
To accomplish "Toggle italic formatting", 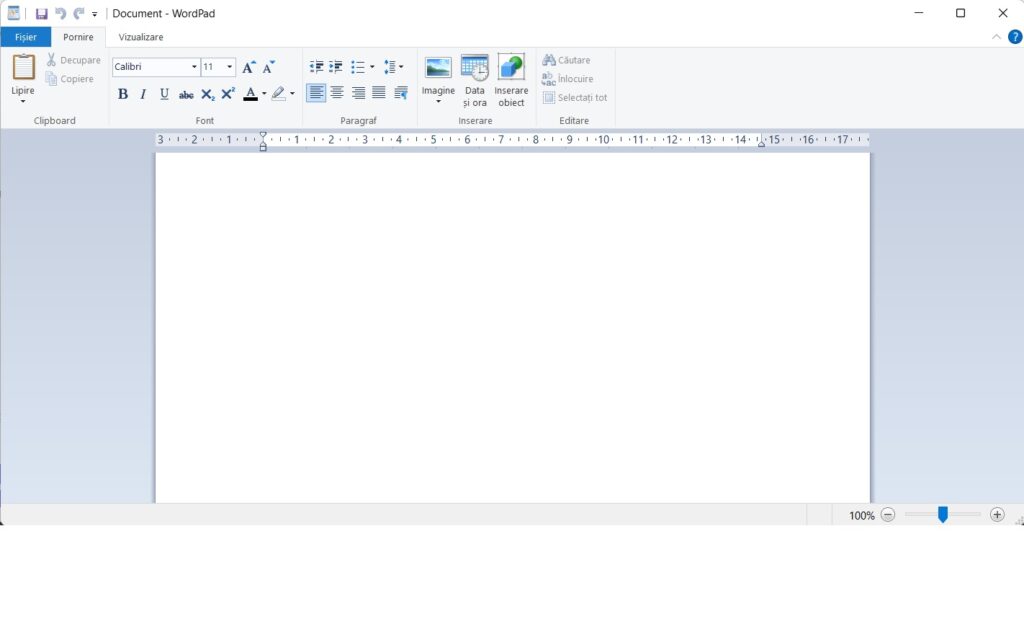I will pos(143,94).
